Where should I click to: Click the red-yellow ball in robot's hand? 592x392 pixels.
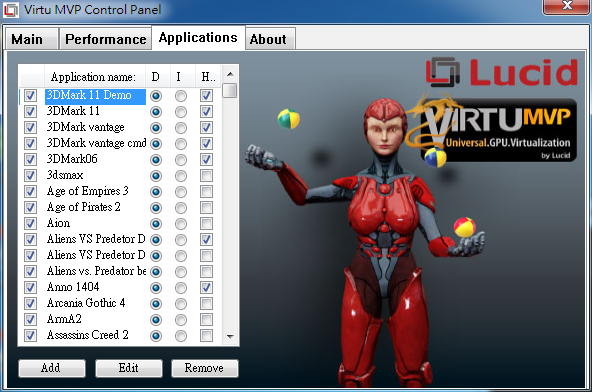[x=464, y=227]
